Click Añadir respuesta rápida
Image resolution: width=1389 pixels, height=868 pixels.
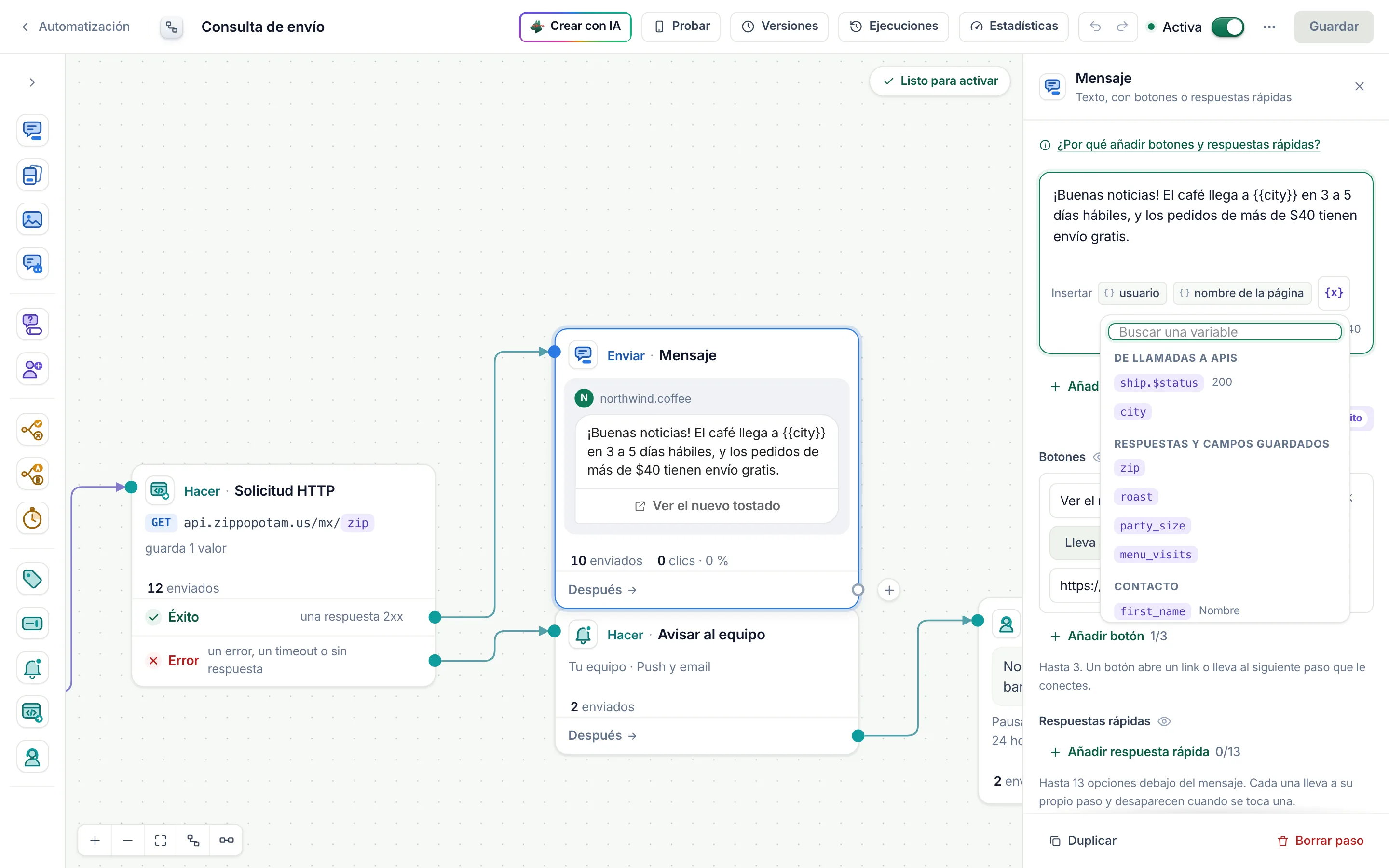click(x=1144, y=751)
